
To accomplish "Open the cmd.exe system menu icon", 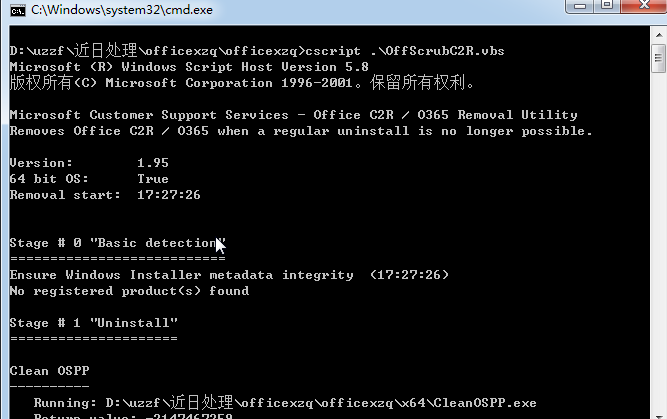I will [x=18, y=10].
